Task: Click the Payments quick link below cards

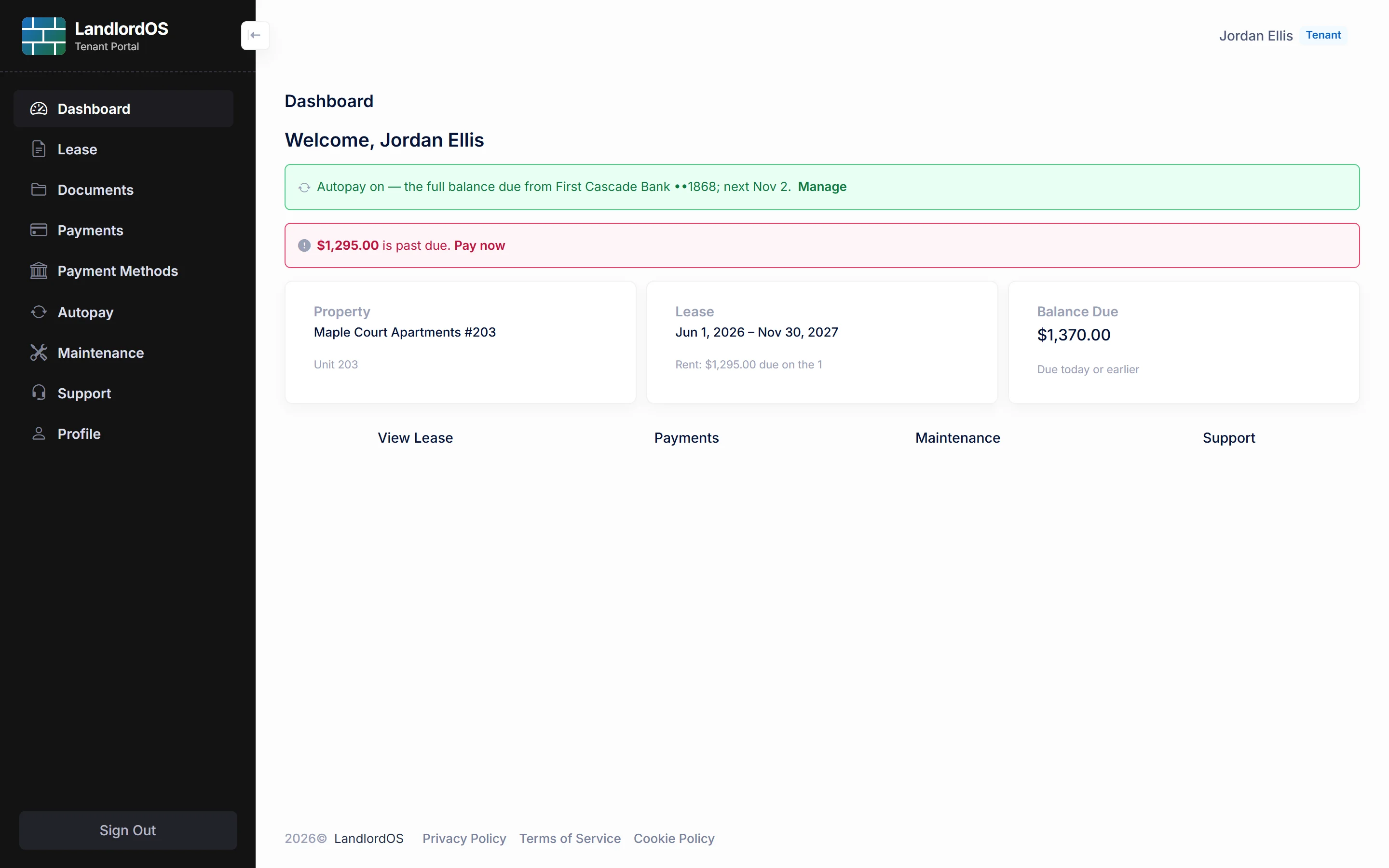Action: (x=686, y=438)
